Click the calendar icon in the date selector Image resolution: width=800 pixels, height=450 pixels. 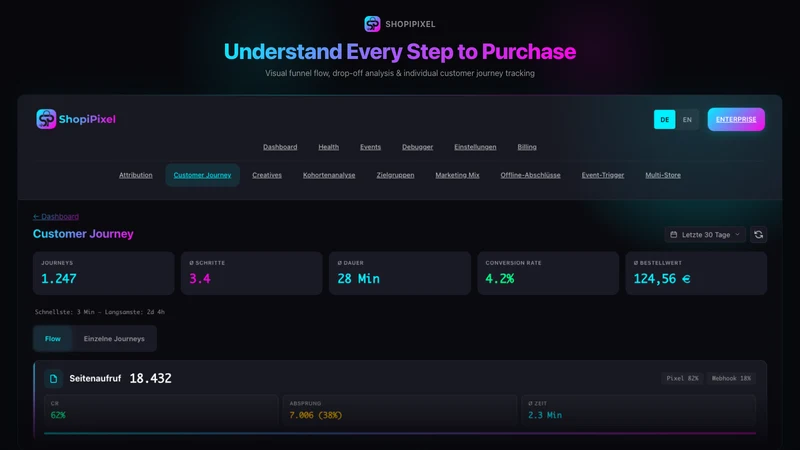(673, 235)
